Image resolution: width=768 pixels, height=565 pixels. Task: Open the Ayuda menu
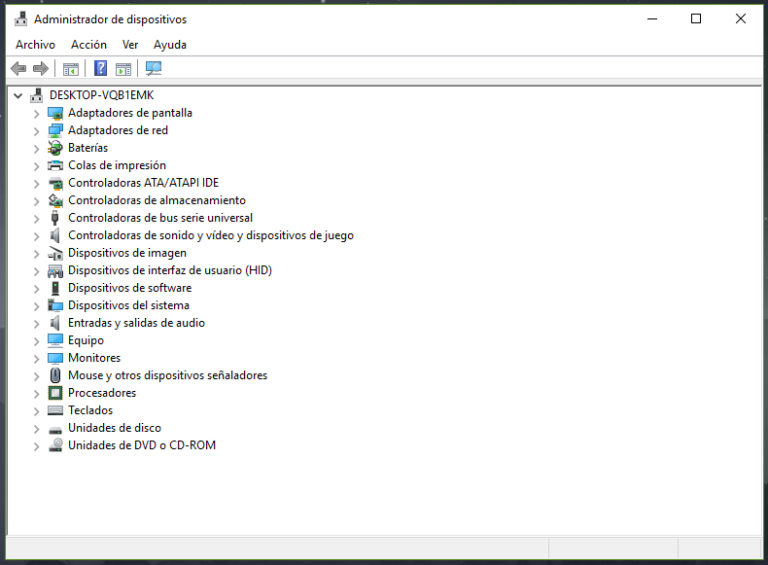170,45
